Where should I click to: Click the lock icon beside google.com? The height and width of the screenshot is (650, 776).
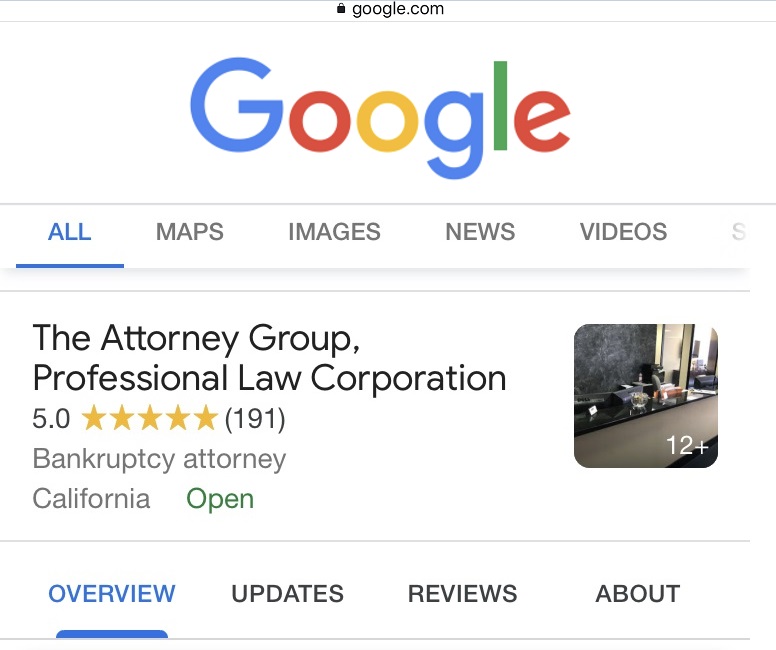[340, 8]
